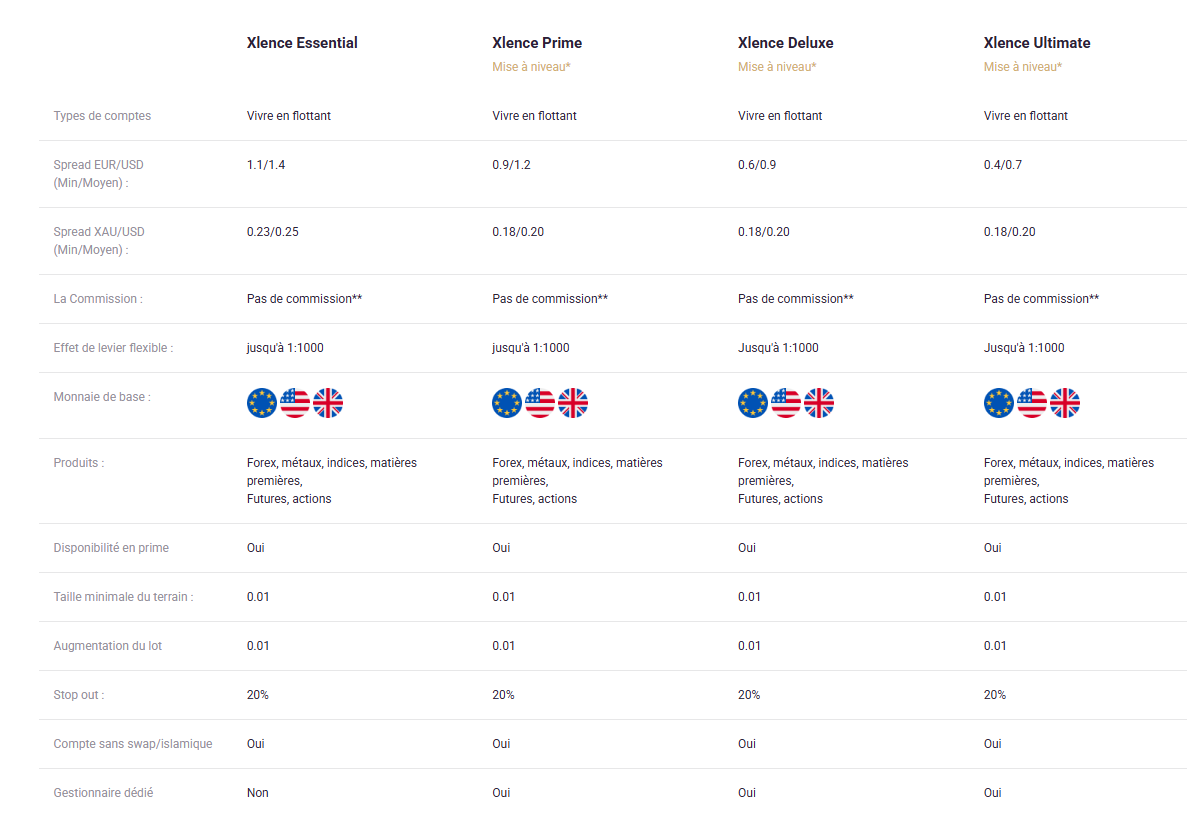The image size is (1187, 814).
Task: Open Mise à niveau link under Xlence Ultimate
Action: 1023,67
